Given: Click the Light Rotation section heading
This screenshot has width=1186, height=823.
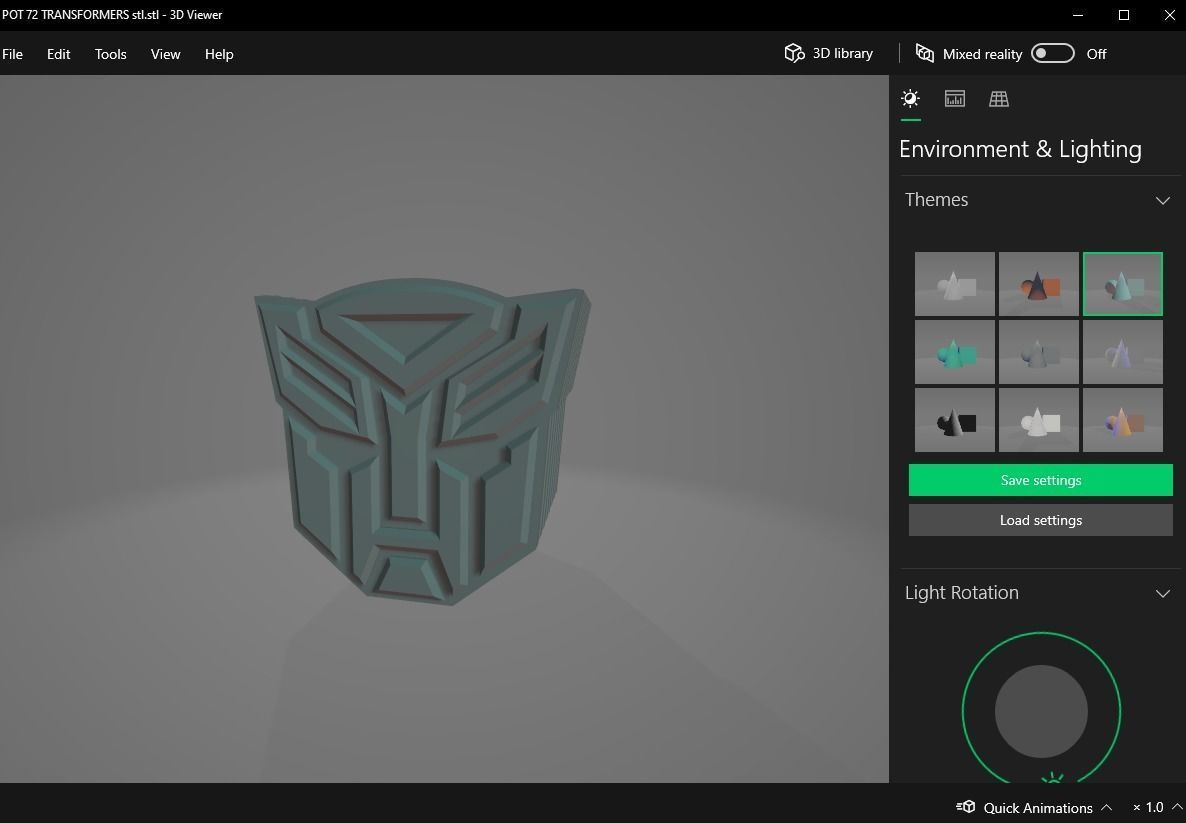Looking at the screenshot, I should pyautogui.click(x=961, y=592).
